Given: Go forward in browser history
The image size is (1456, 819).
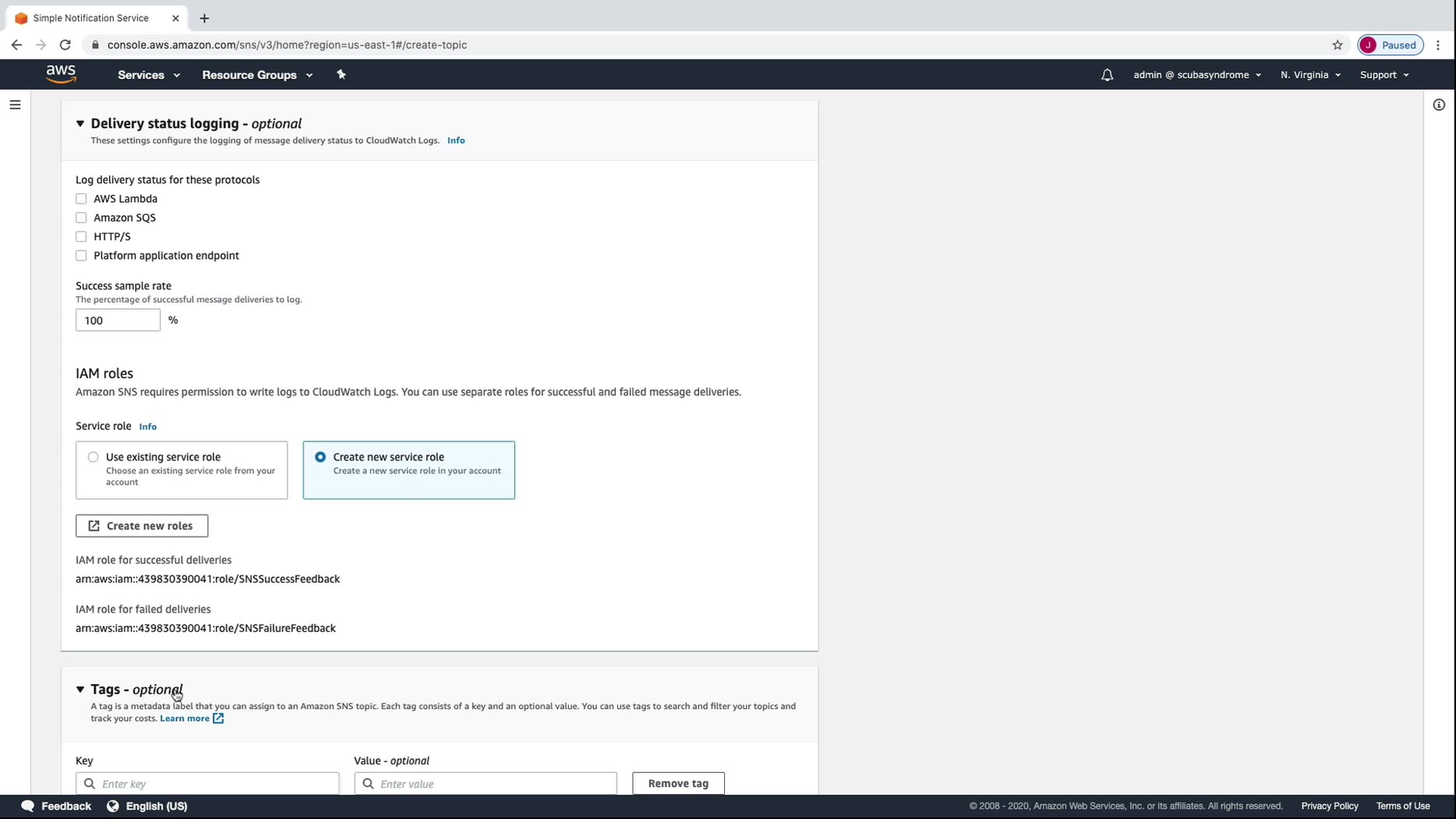Looking at the screenshot, I should [x=41, y=45].
